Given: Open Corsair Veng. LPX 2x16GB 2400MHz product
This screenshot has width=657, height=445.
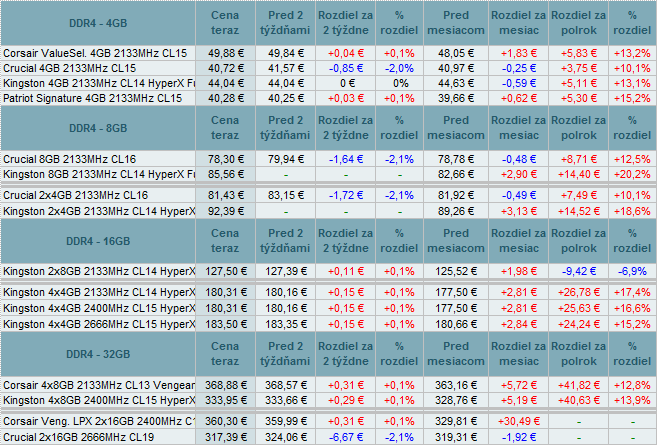Looking at the screenshot, I should pos(100,422).
